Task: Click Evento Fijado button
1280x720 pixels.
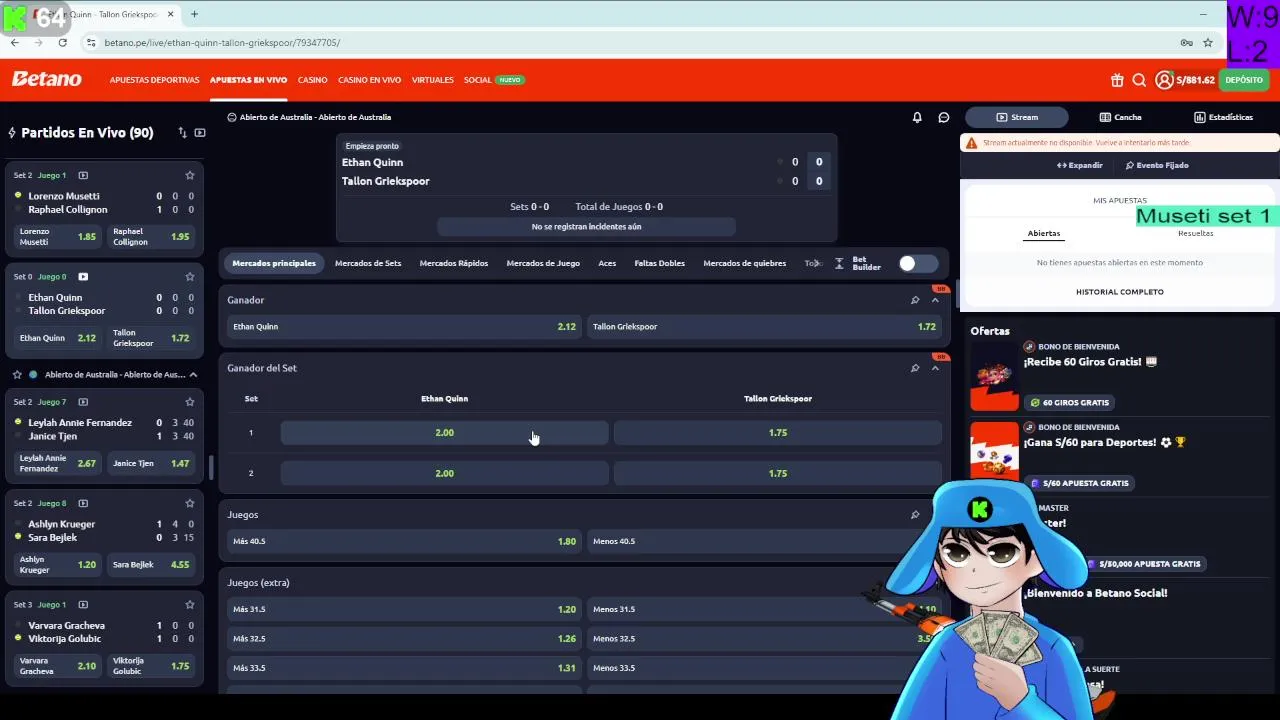Action: pos(1157,165)
